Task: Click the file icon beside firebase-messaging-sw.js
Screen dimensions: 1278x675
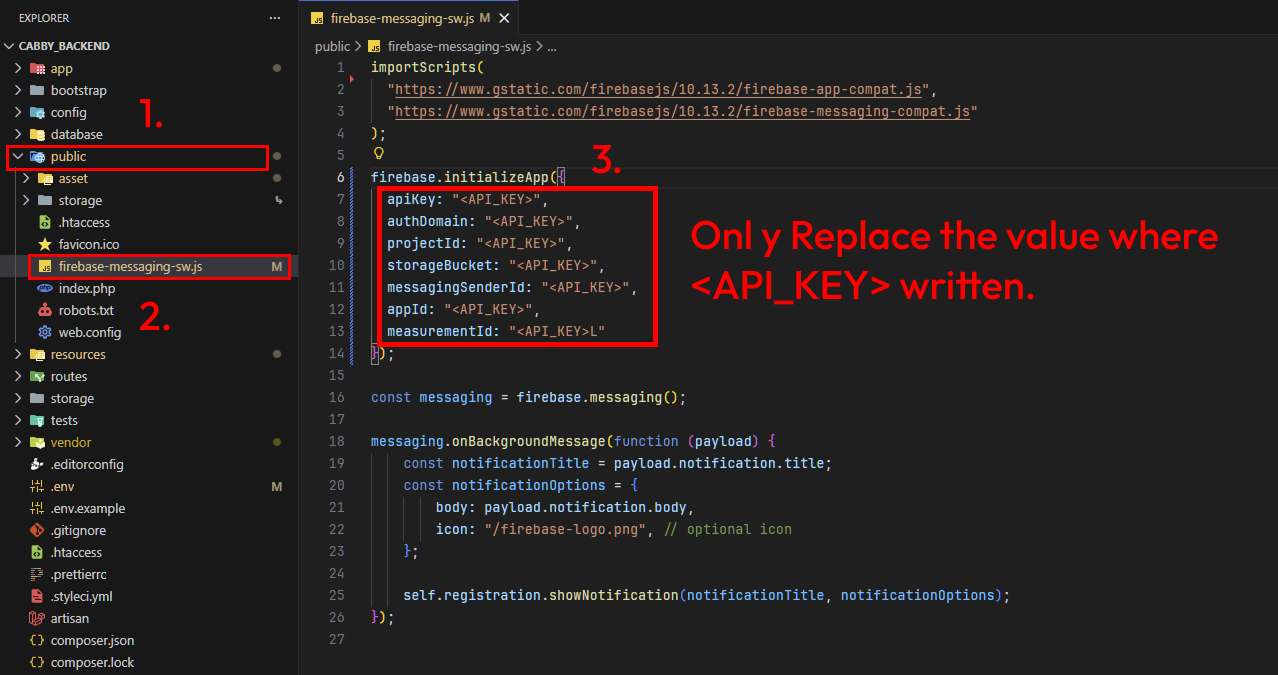Action: point(44,266)
